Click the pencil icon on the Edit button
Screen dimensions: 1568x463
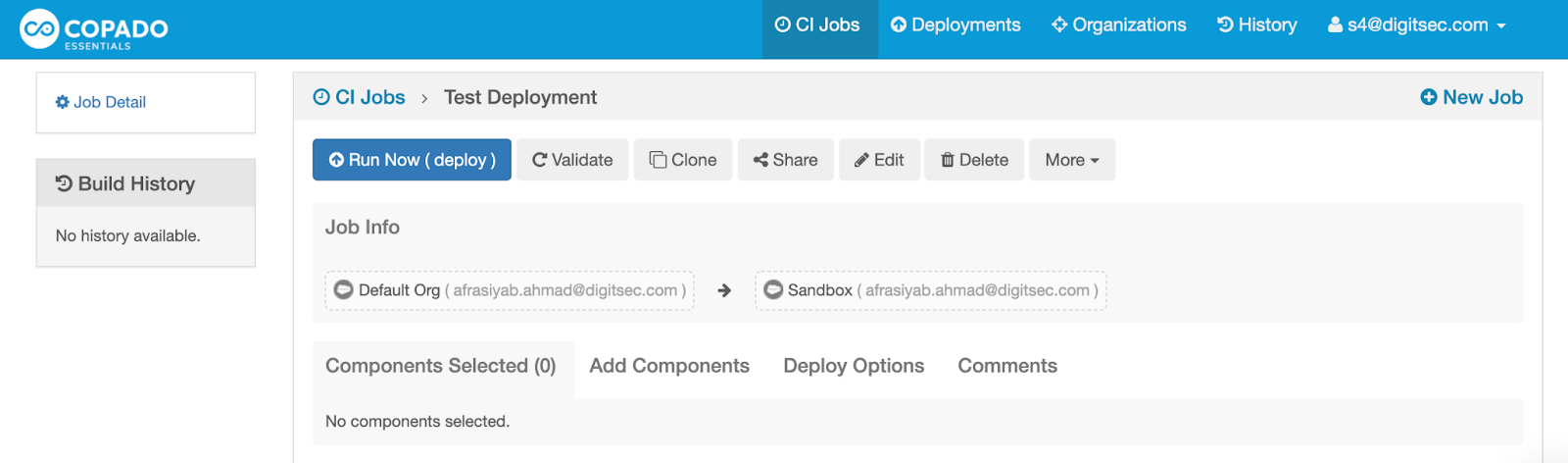click(861, 160)
